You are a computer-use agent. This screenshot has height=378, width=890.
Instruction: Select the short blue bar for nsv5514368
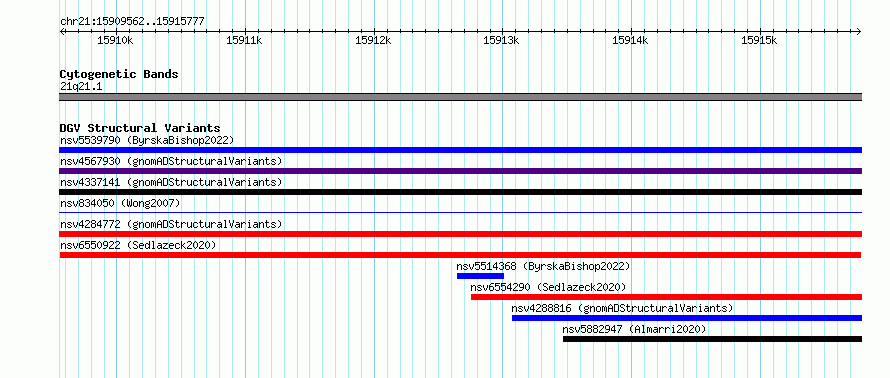click(480, 276)
